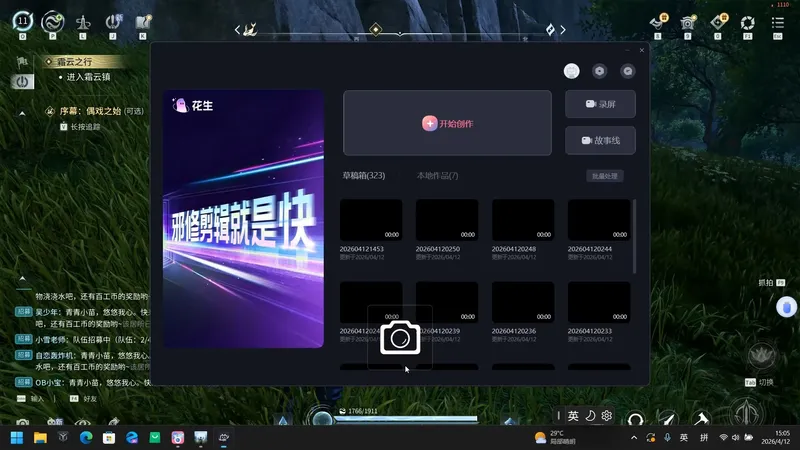
Task: Click the 故事线 storyline button
Action: click(x=601, y=140)
